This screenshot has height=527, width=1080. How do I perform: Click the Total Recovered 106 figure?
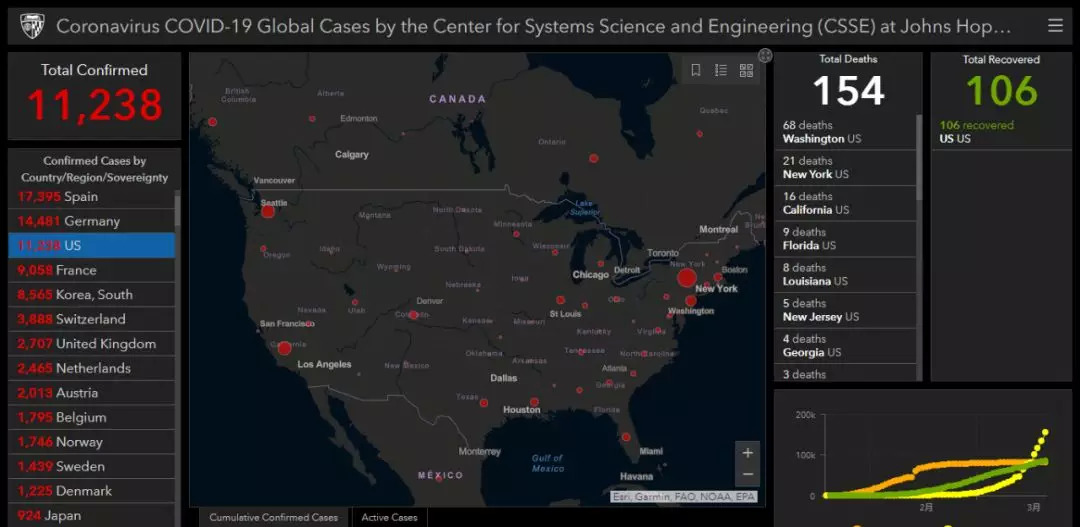tap(1001, 90)
